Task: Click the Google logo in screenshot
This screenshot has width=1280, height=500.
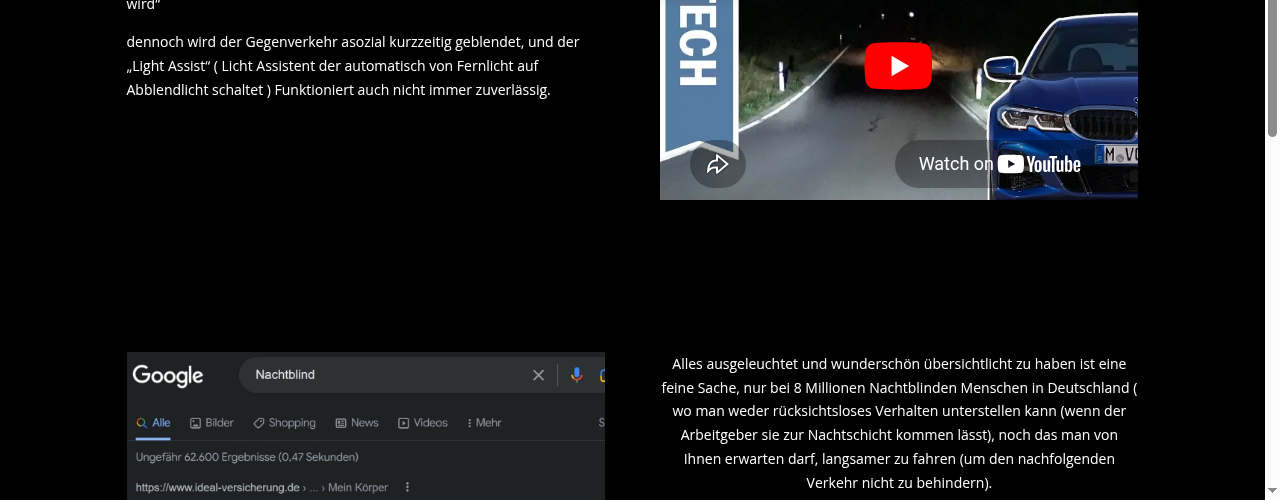Action: pos(168,376)
